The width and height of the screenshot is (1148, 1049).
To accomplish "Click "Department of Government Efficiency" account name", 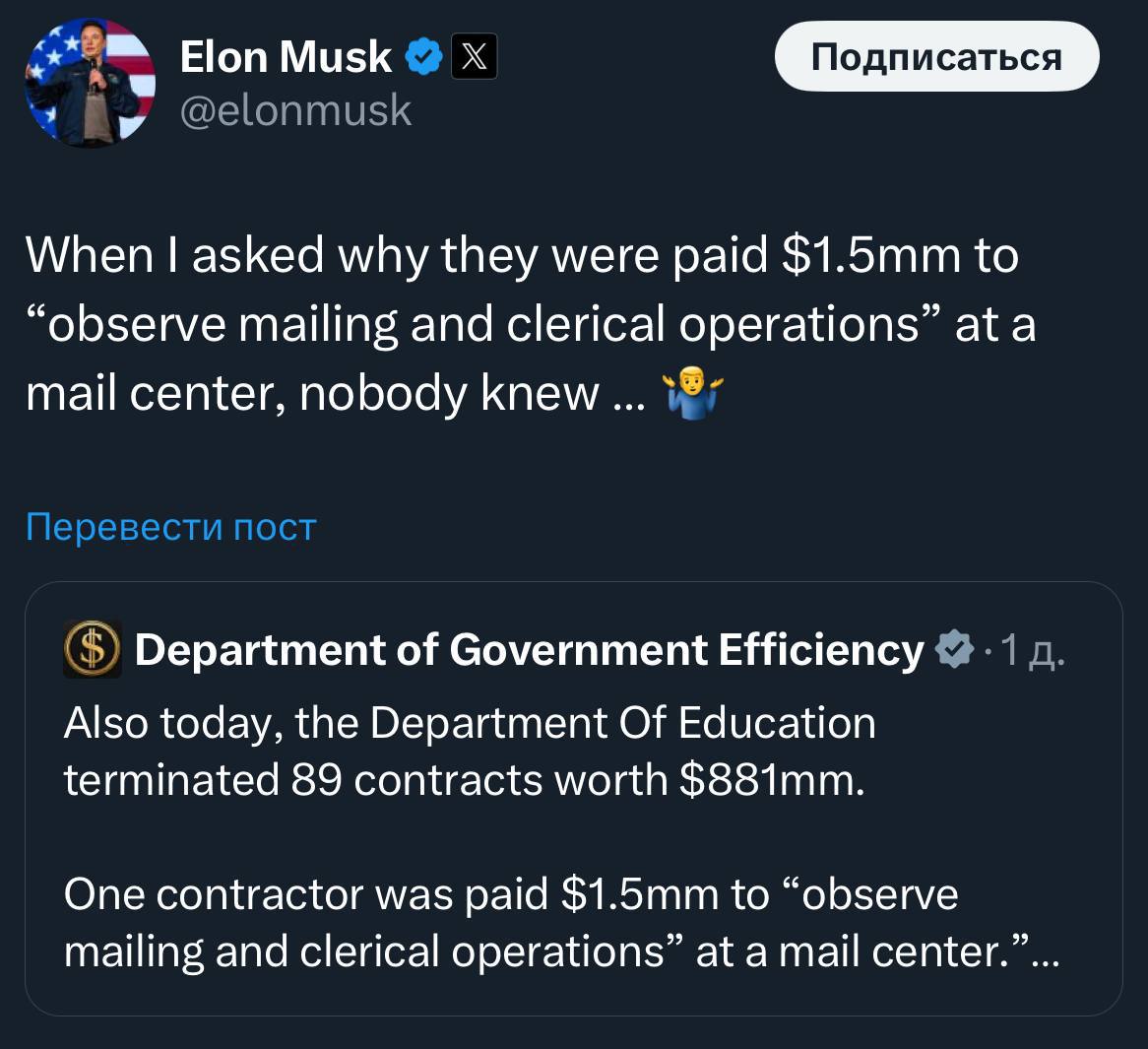I will click(529, 650).
